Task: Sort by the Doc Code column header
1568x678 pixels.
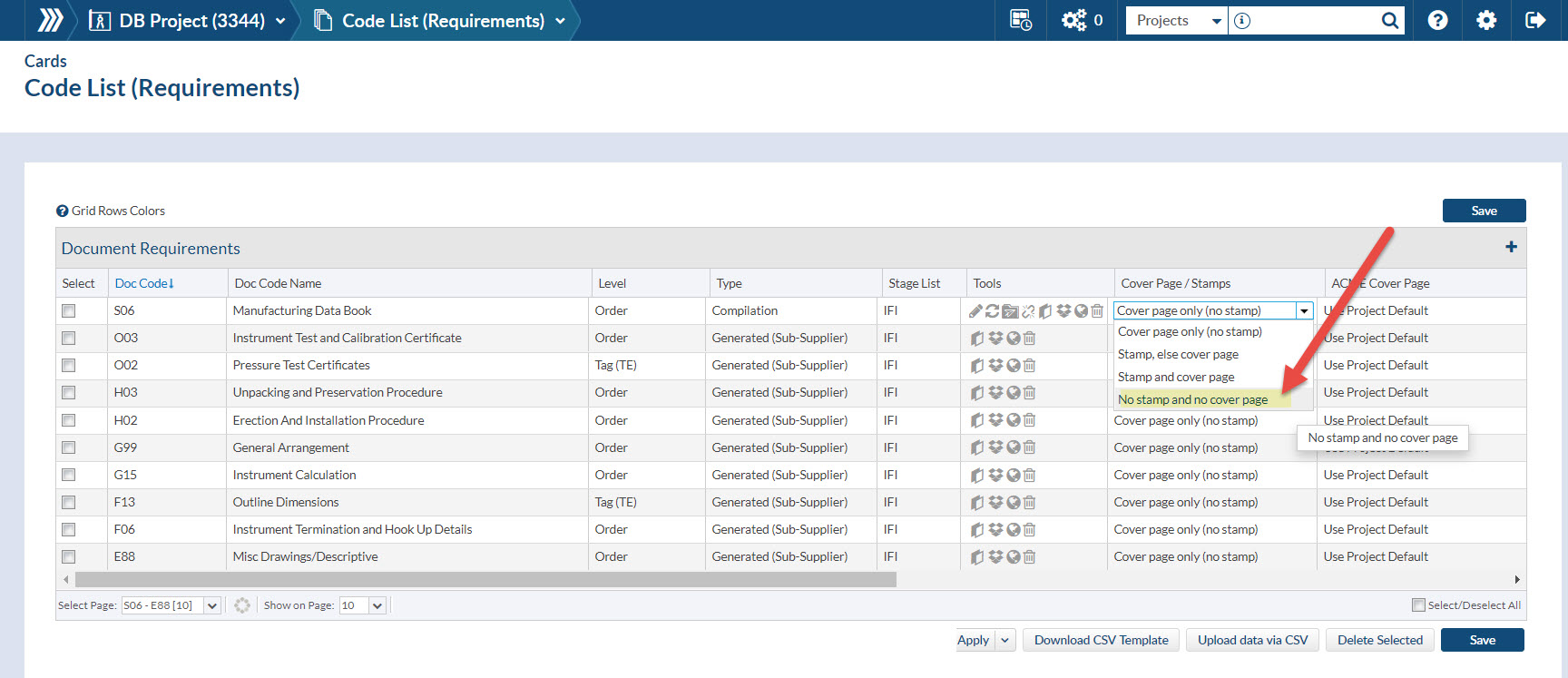Action: [x=143, y=283]
